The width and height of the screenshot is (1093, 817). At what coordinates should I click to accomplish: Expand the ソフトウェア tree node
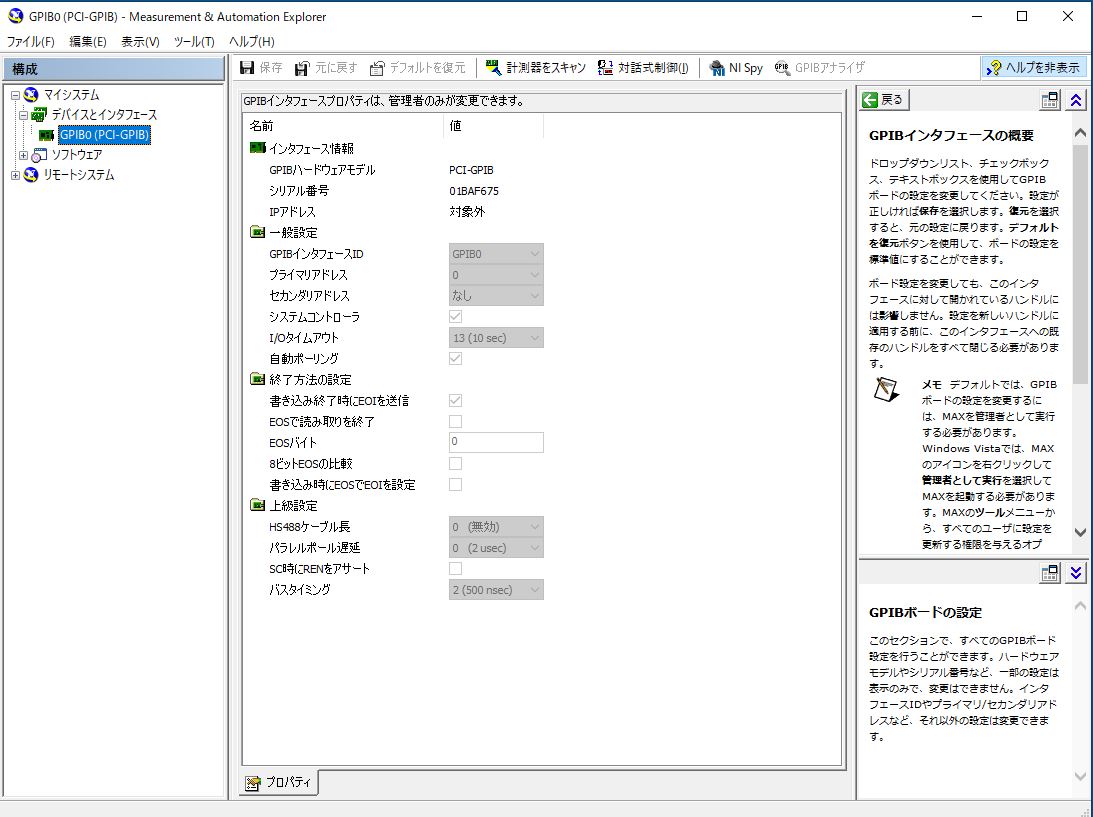(x=24, y=155)
